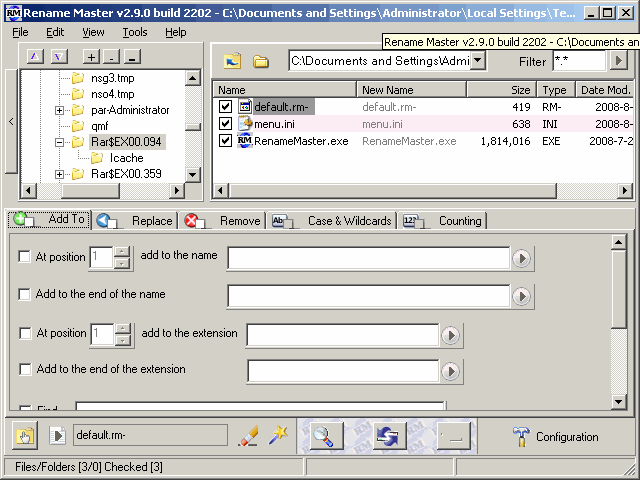Click the Filter text field

[x=579, y=61]
